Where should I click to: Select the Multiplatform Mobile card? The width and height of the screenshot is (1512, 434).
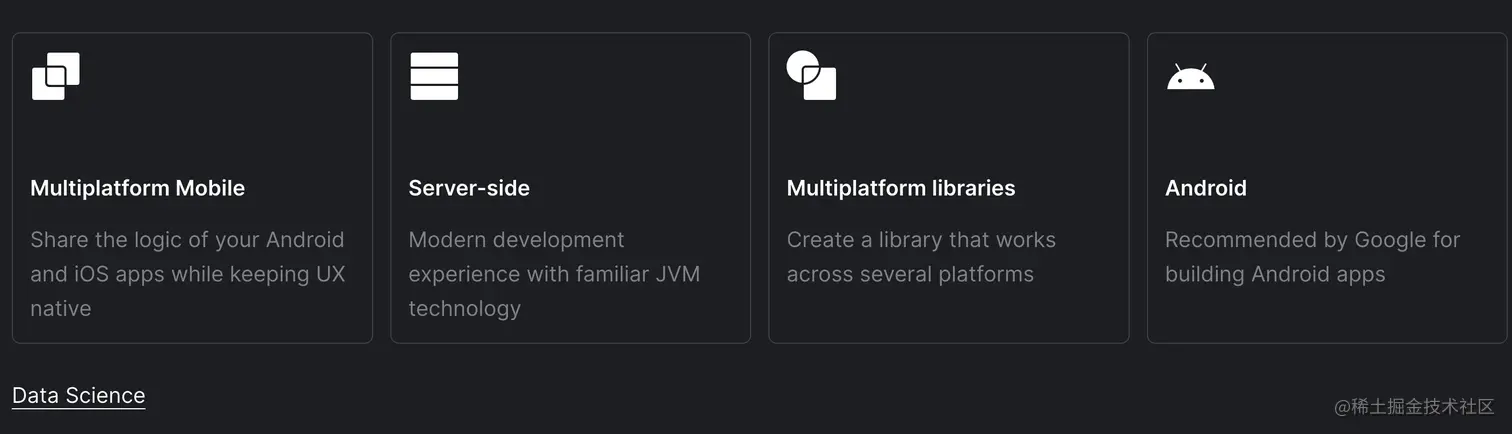192,188
